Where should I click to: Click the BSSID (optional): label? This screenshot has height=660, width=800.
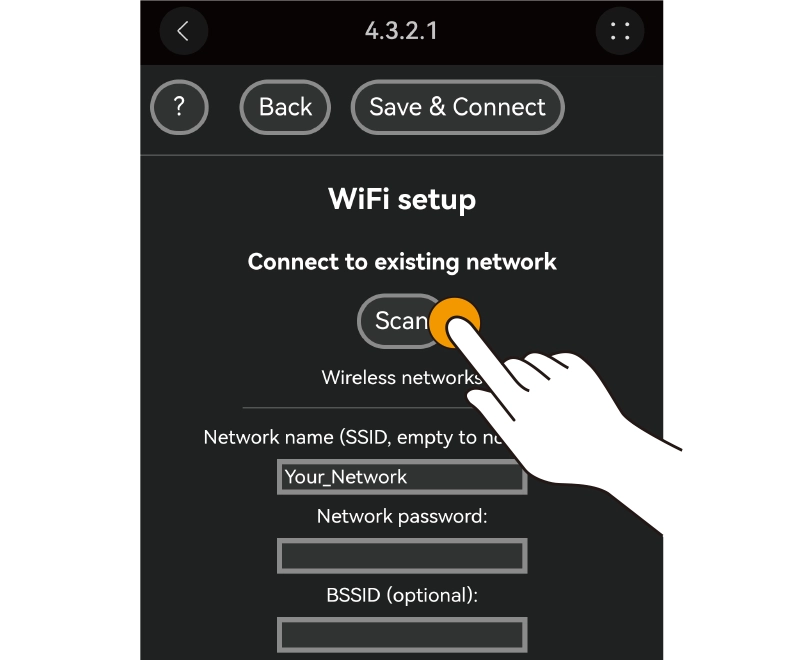[402, 595]
